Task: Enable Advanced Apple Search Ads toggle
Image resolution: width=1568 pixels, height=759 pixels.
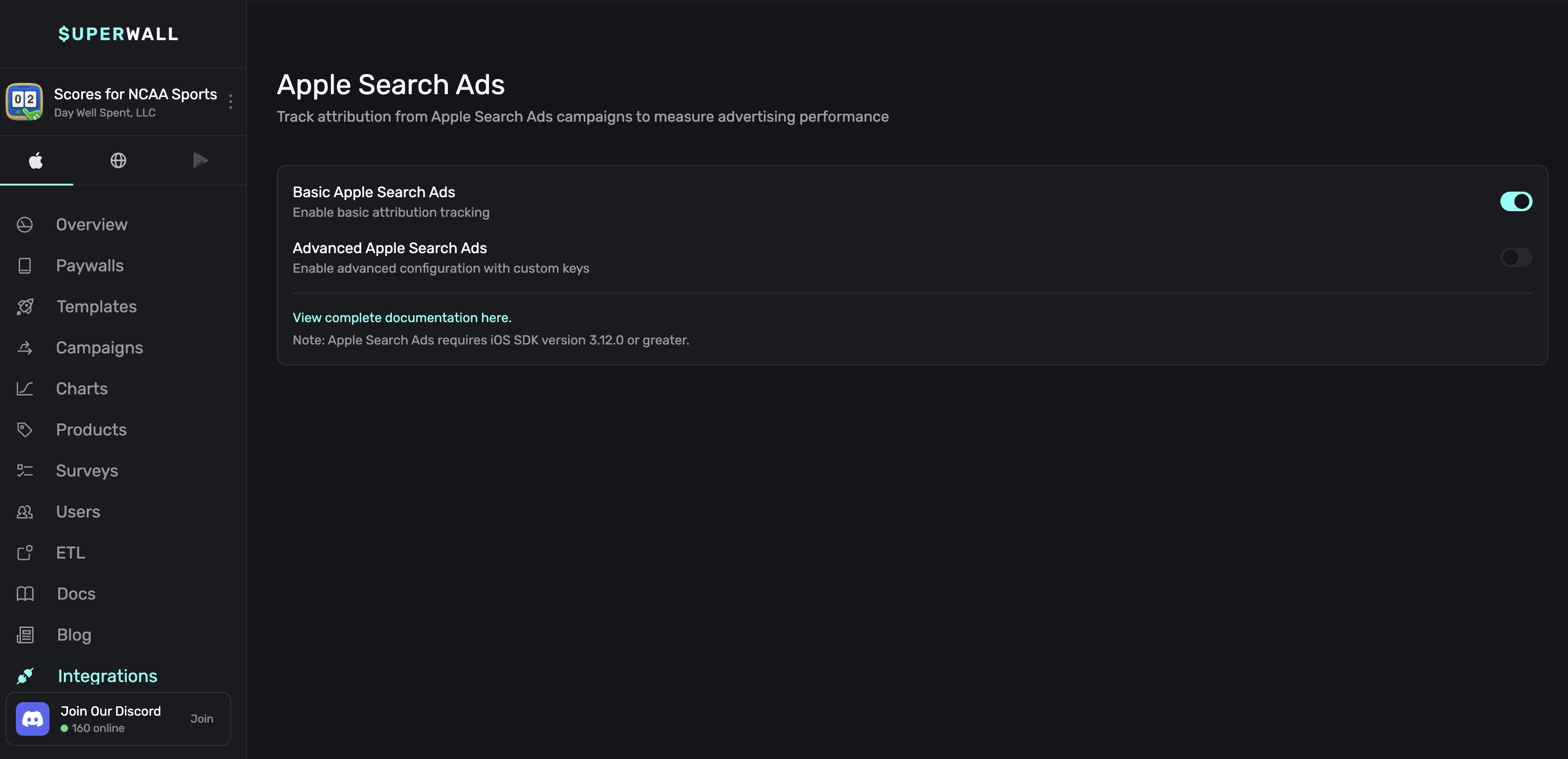Action: [x=1516, y=257]
